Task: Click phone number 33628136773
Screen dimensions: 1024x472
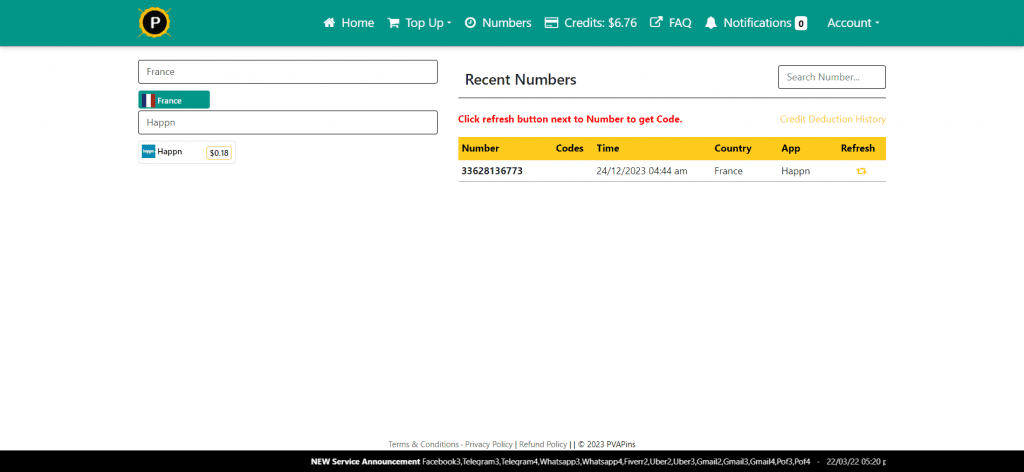Action: [x=492, y=171]
